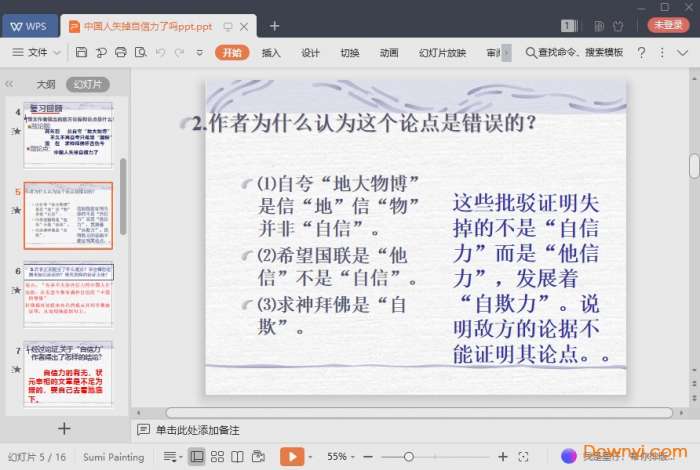Select slide 7 thumbnail
The width and height of the screenshot is (700, 470).
tap(68, 374)
